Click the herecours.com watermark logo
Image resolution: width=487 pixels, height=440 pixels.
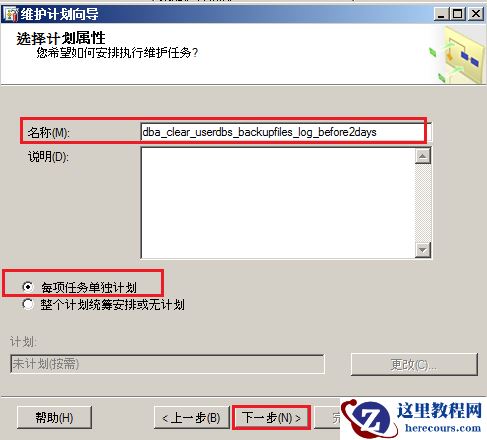click(413, 419)
